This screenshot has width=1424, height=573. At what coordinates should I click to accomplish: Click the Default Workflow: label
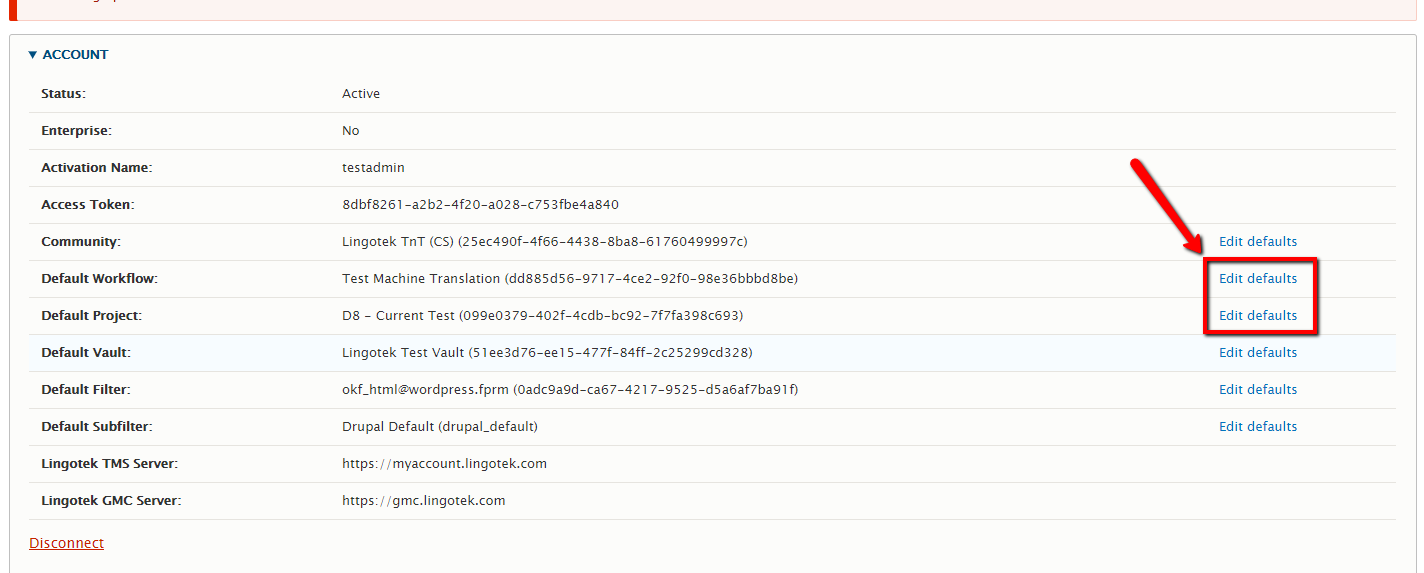[99, 278]
